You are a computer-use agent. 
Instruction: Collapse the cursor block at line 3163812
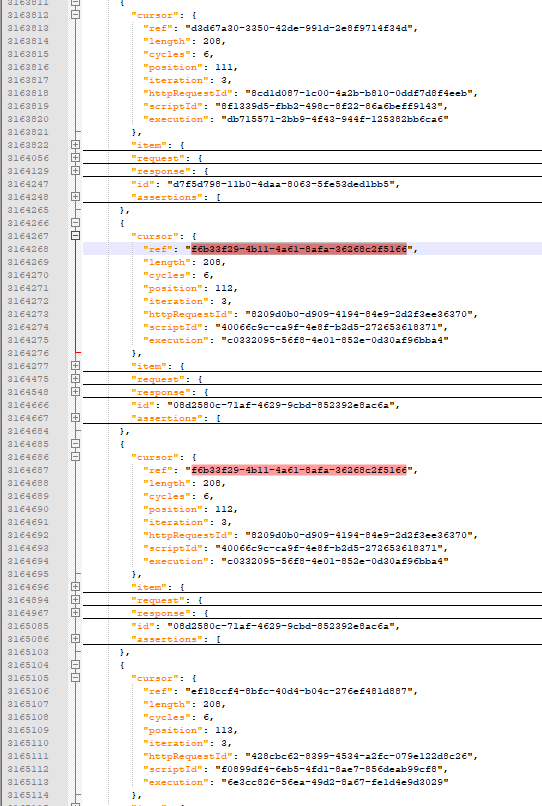76,15
